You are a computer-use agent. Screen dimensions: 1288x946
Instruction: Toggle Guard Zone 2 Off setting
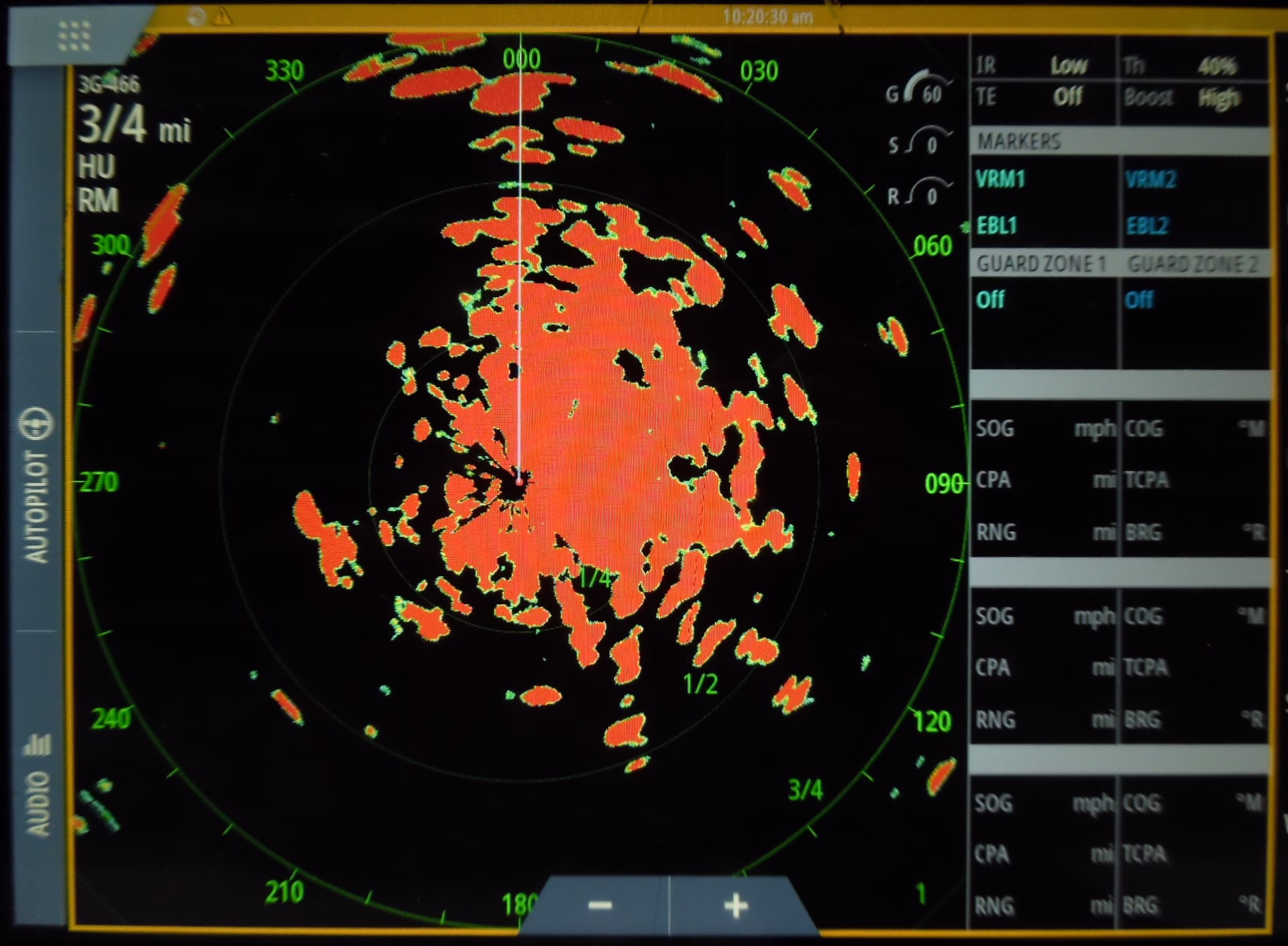point(1139,299)
